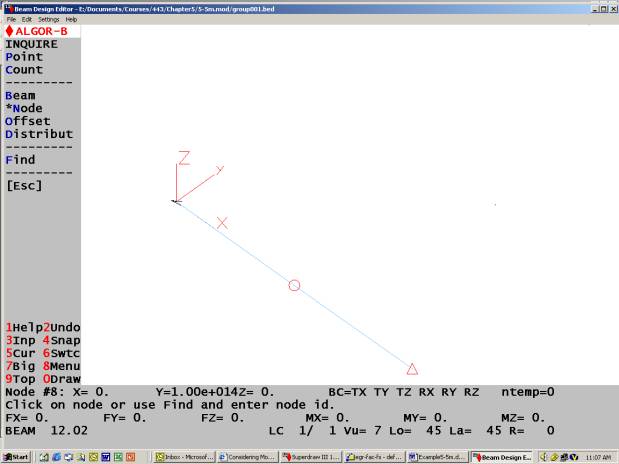Image resolution: width=619 pixels, height=464 pixels.
Task: Open the Windows Start menu
Action: pos(17,457)
